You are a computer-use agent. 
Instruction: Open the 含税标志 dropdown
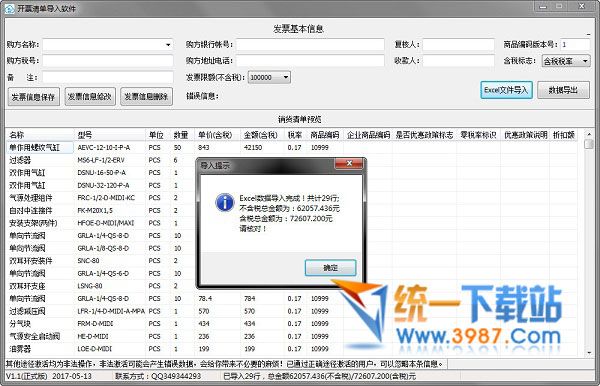(585, 61)
